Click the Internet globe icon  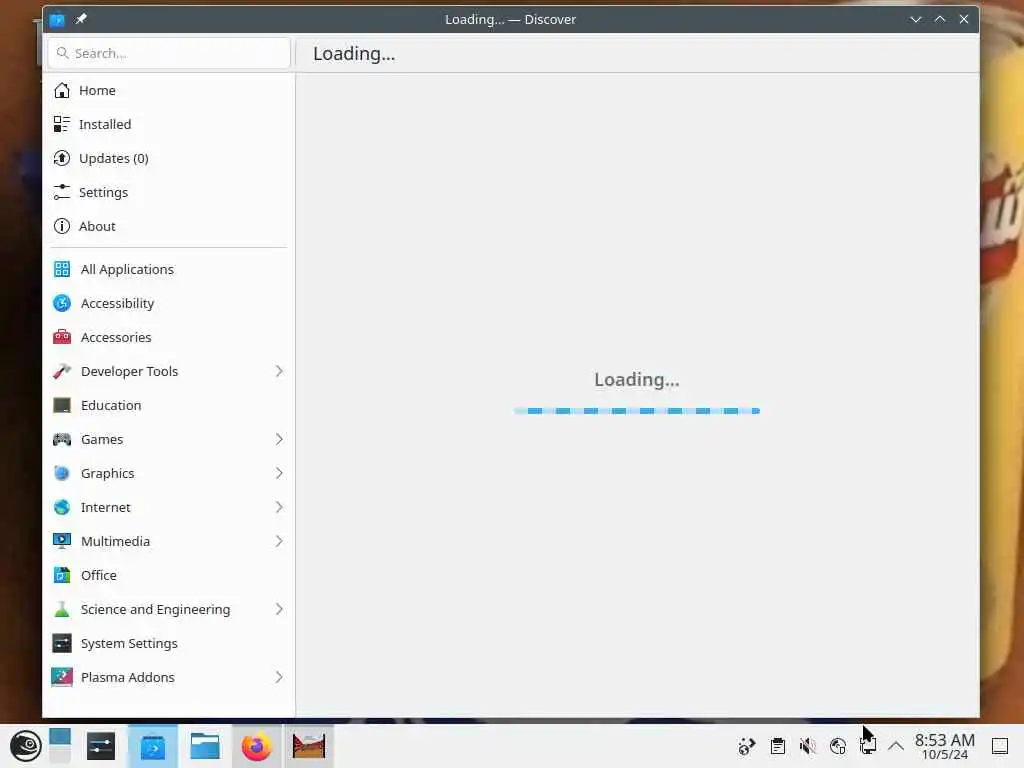coord(61,507)
